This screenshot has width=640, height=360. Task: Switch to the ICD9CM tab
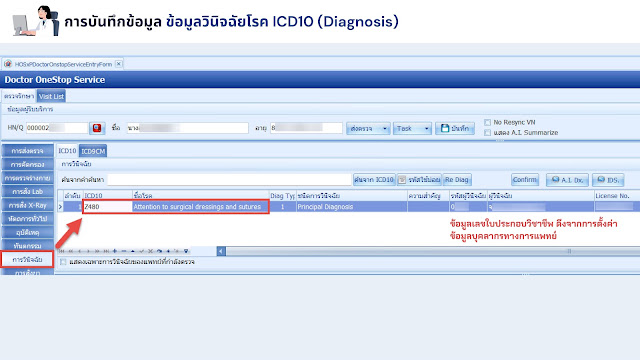pos(93,151)
